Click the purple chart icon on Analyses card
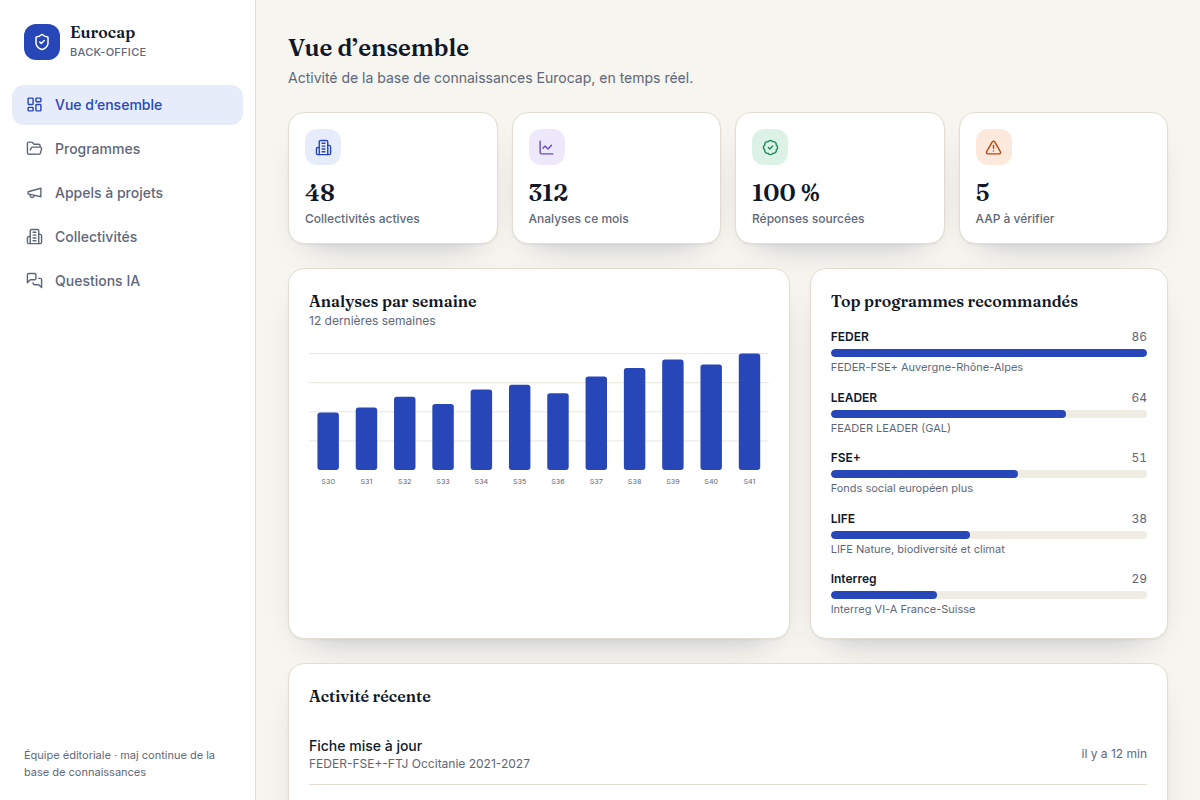Screen dimensions: 1200x800 coord(547,147)
